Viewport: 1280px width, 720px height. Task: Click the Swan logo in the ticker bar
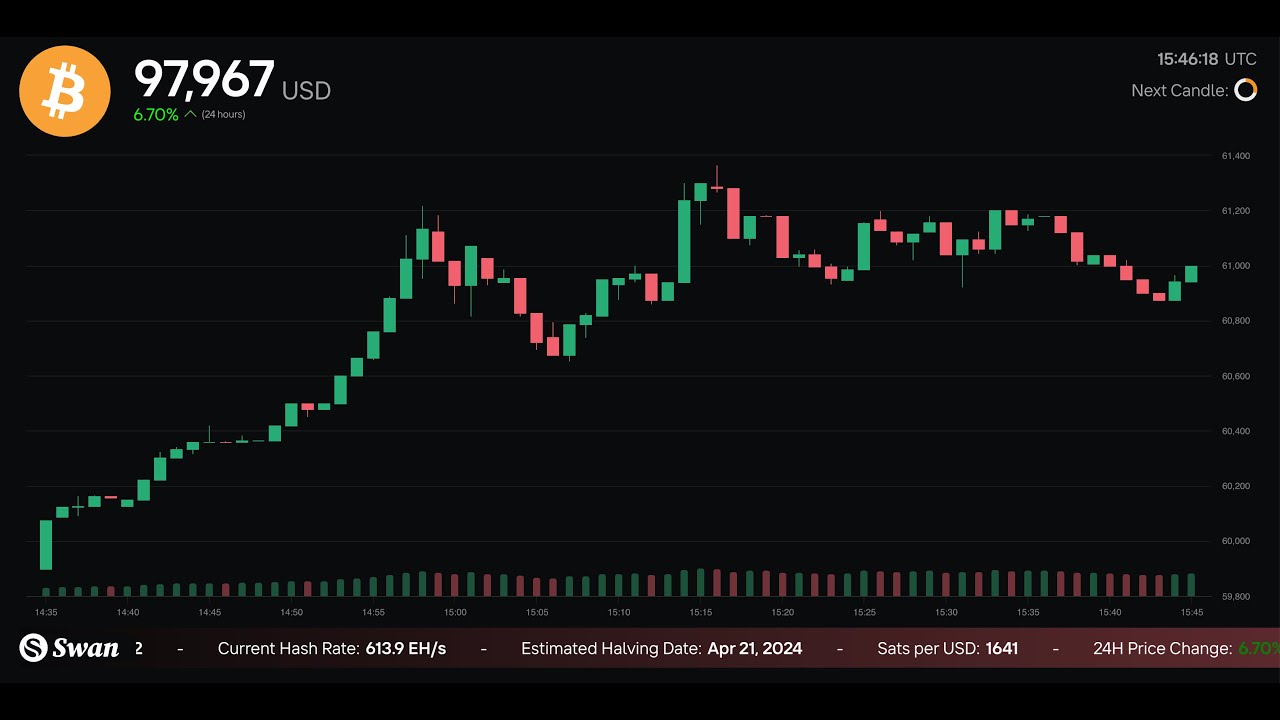(x=69, y=648)
